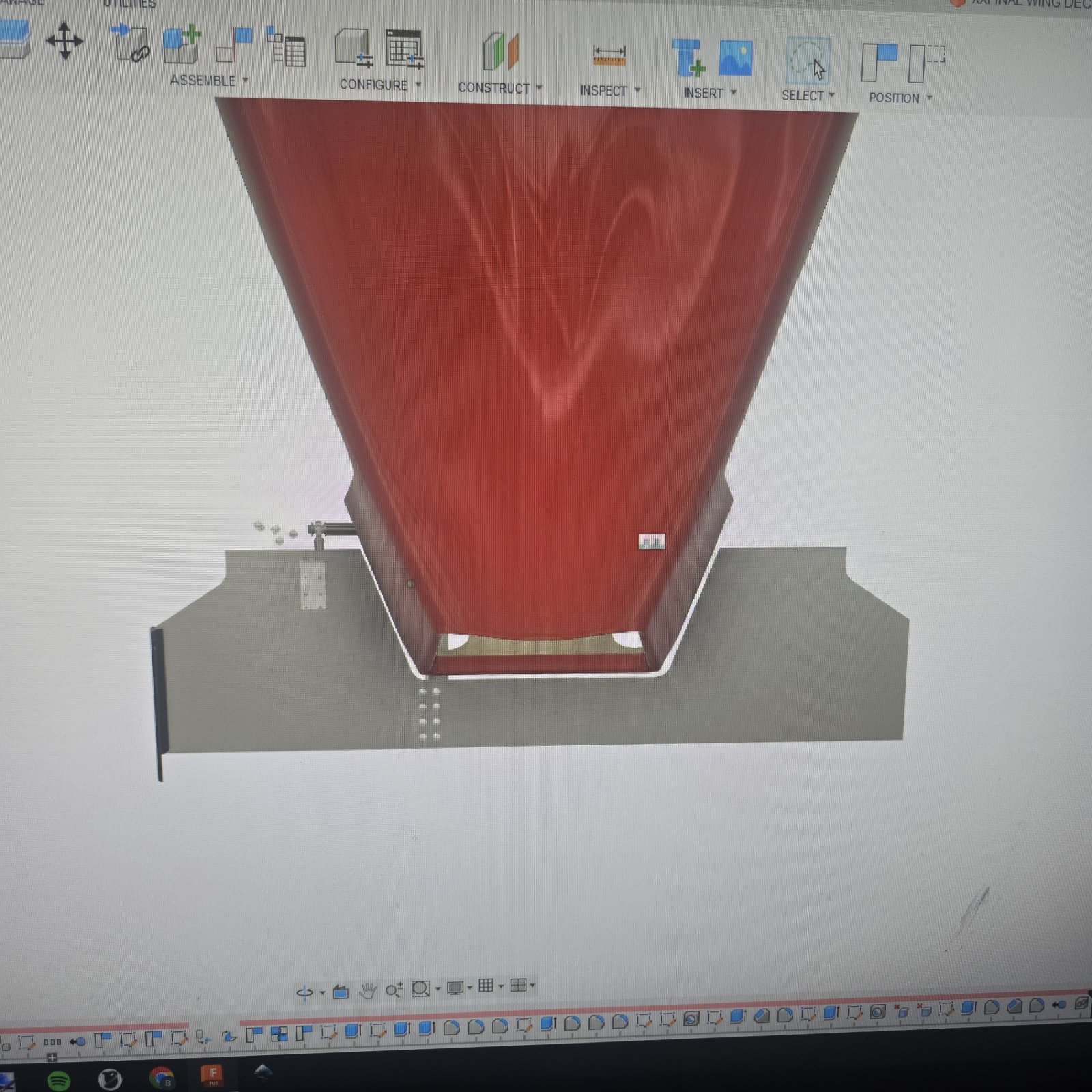Select the Measure ruler icon
Image resolution: width=1092 pixels, height=1092 pixels.
[609, 55]
